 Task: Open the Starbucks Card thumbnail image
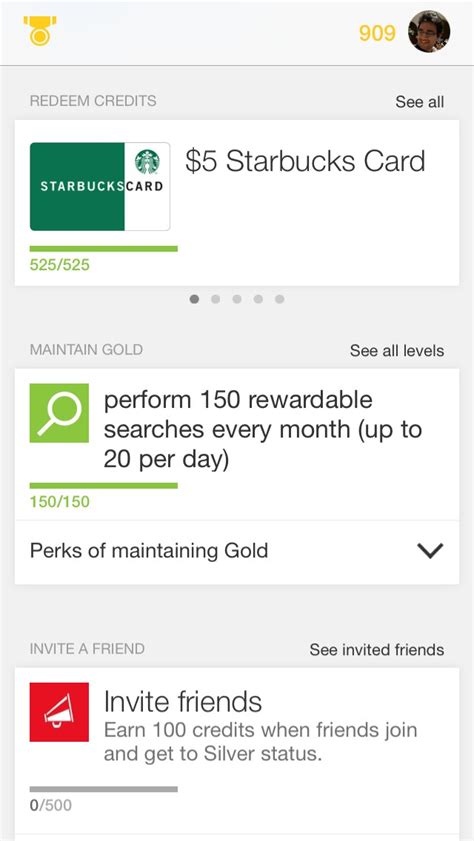100,187
